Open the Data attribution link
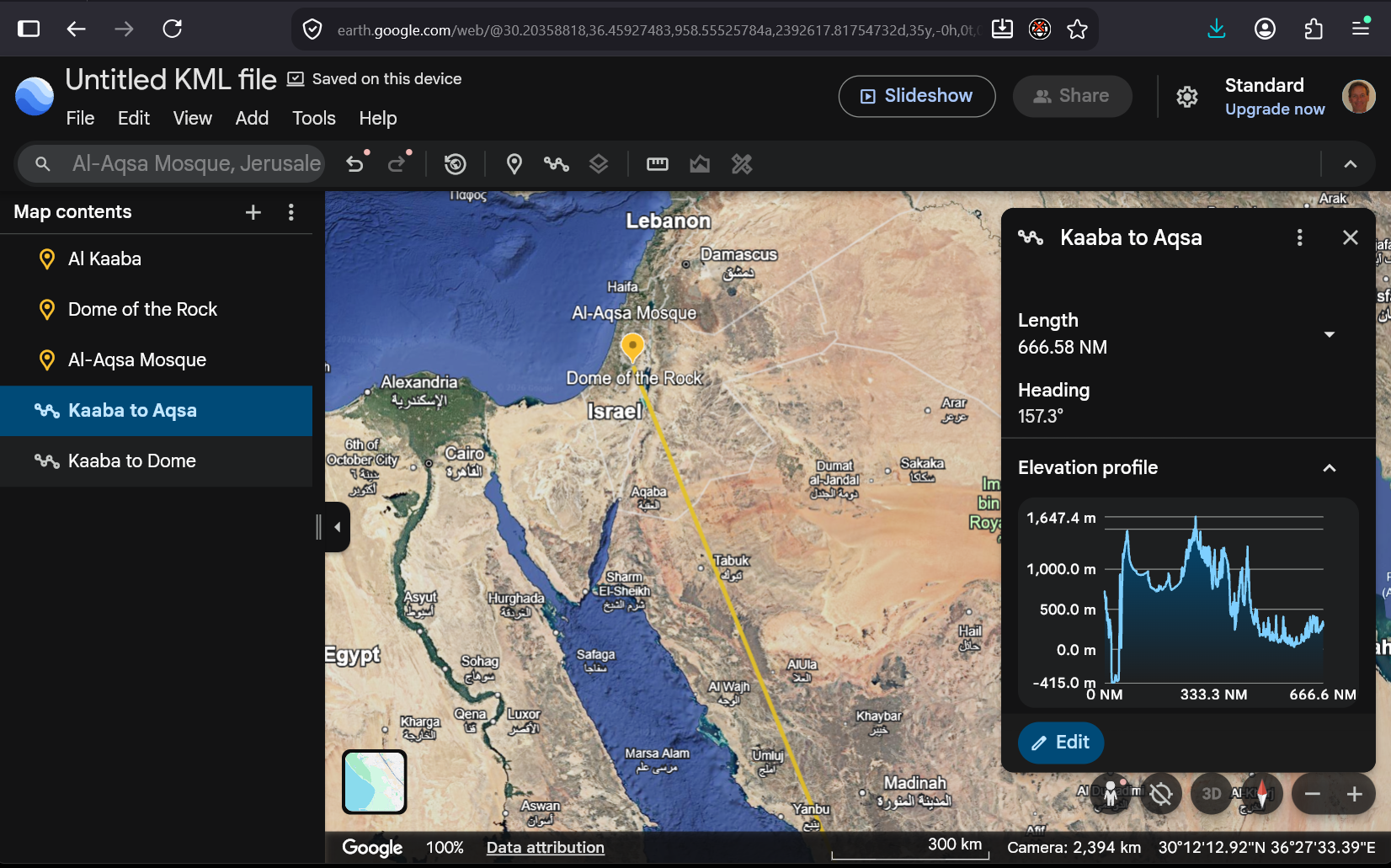This screenshot has height=868, width=1391. tap(546, 848)
